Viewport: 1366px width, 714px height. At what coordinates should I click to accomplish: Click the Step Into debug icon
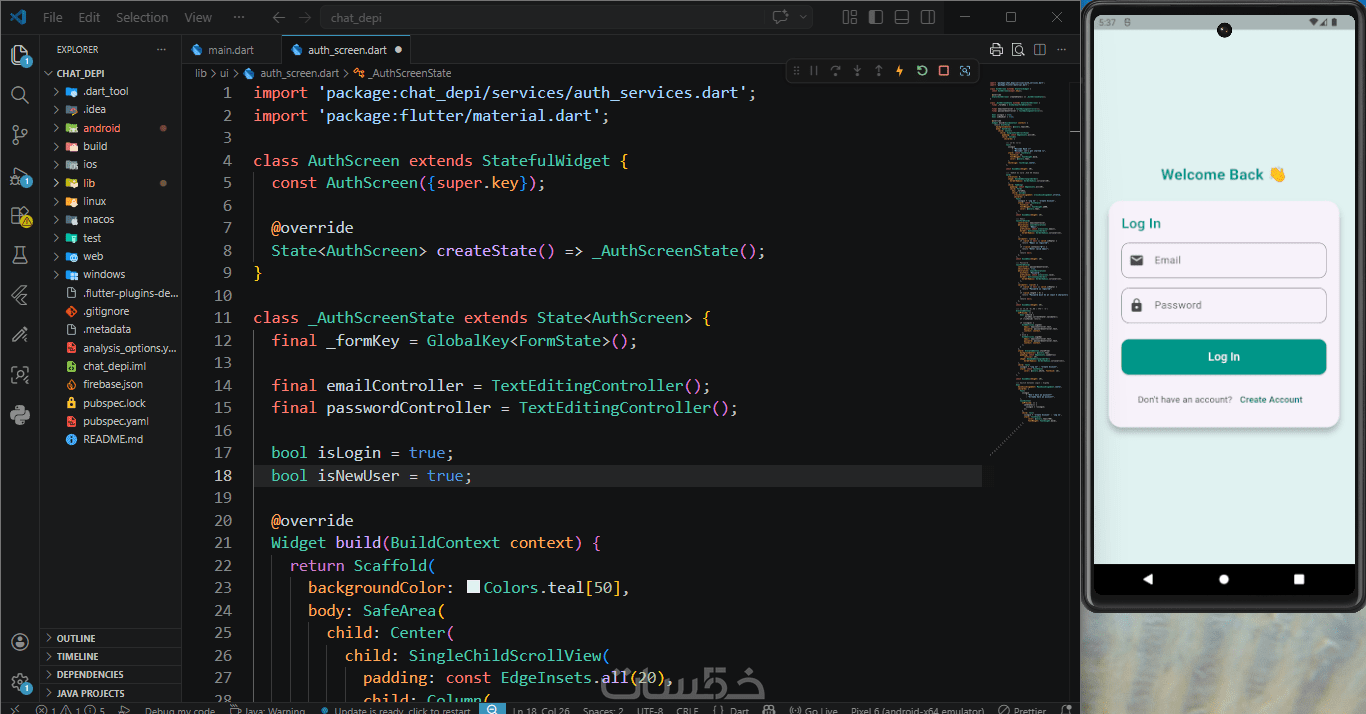coord(857,71)
